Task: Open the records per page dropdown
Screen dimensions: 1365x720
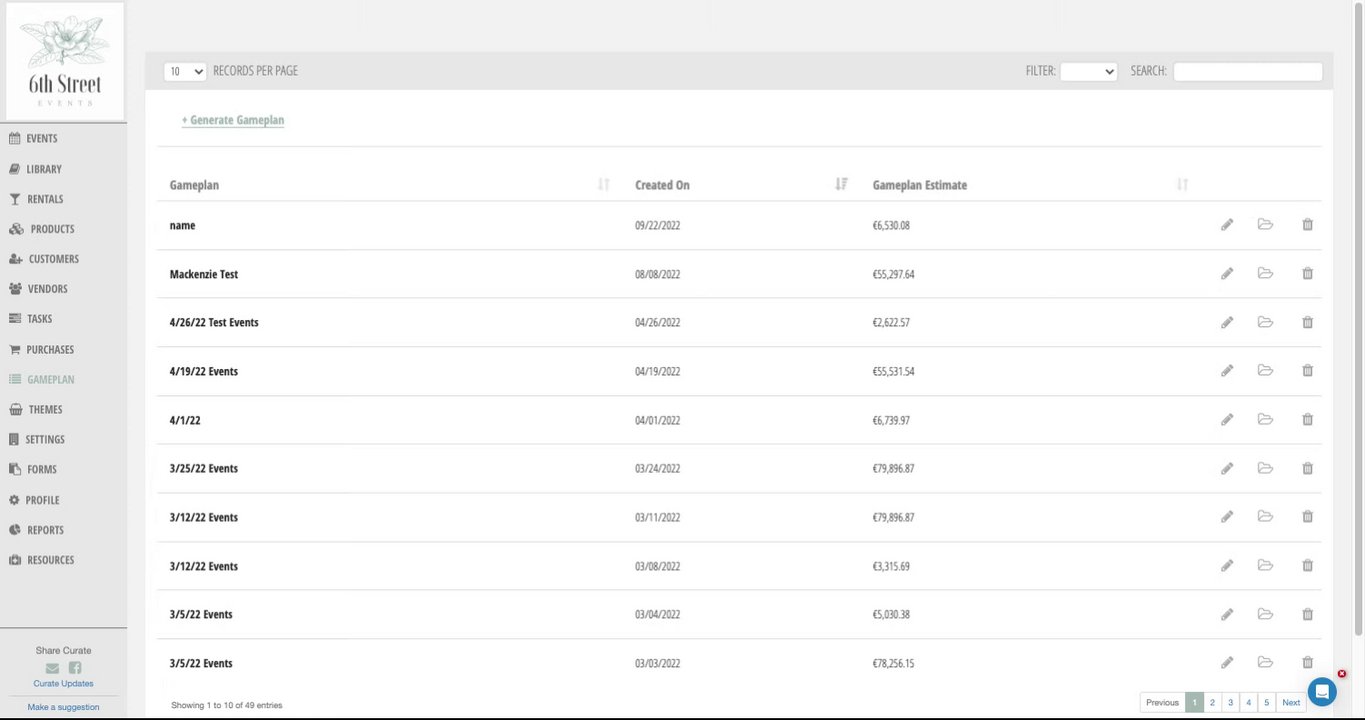Action: click(x=185, y=71)
